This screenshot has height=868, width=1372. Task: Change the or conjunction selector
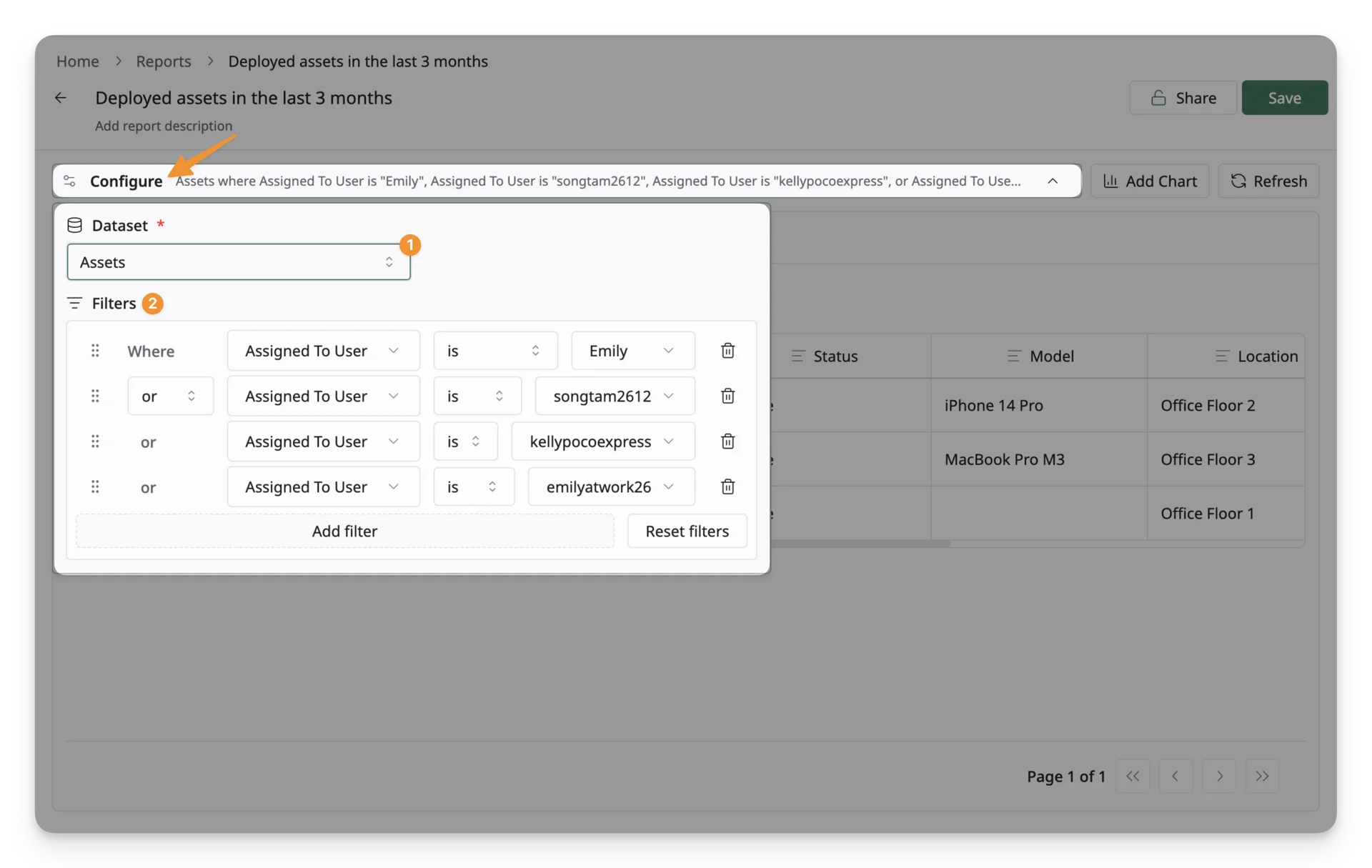coord(170,396)
